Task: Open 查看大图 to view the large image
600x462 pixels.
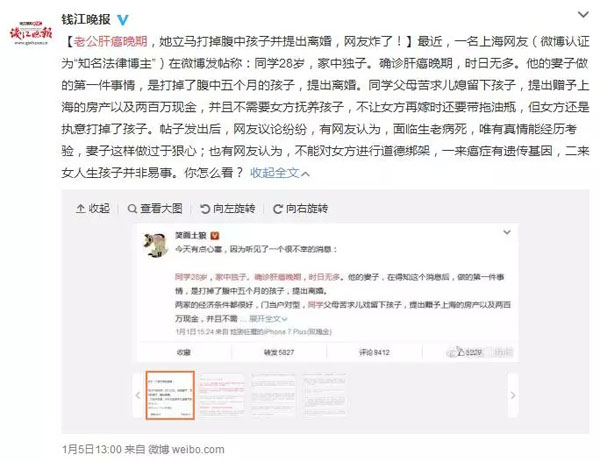Action: pyautogui.click(x=155, y=209)
